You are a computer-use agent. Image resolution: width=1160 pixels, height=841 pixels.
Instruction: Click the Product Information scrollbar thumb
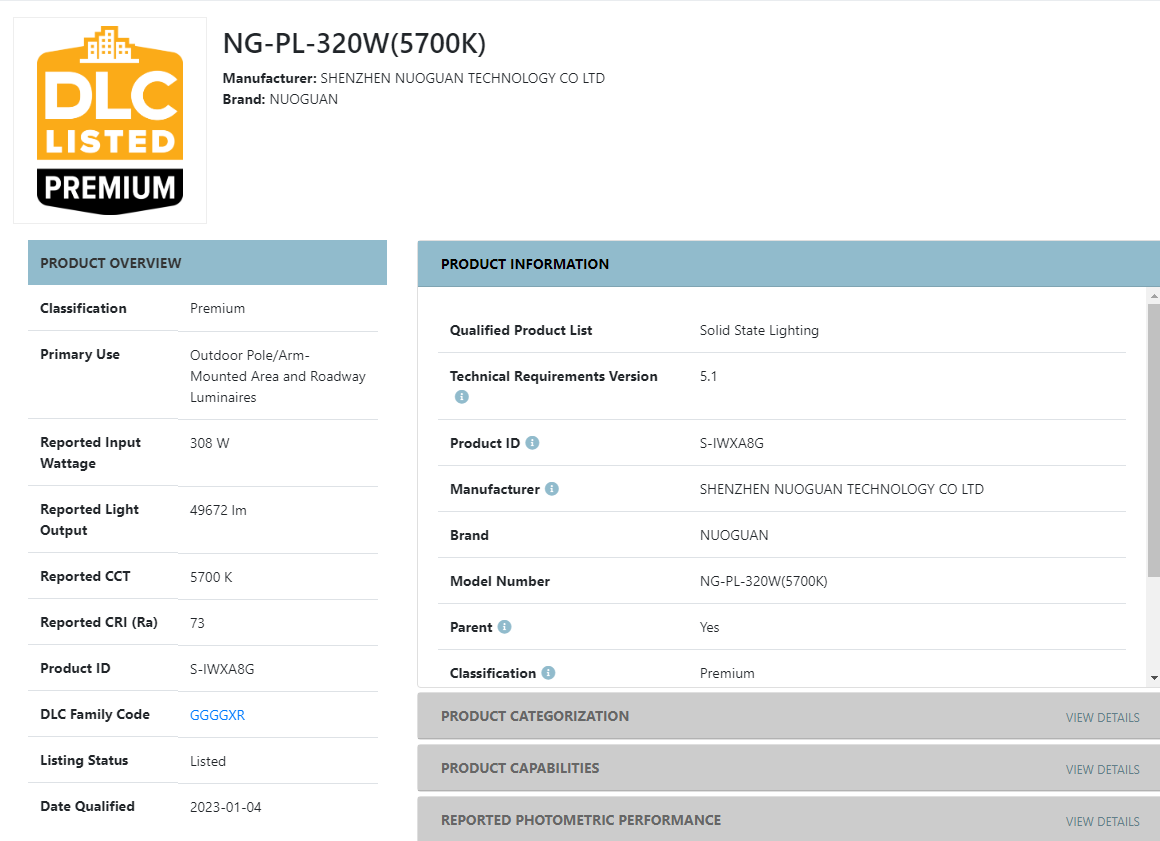click(1153, 440)
